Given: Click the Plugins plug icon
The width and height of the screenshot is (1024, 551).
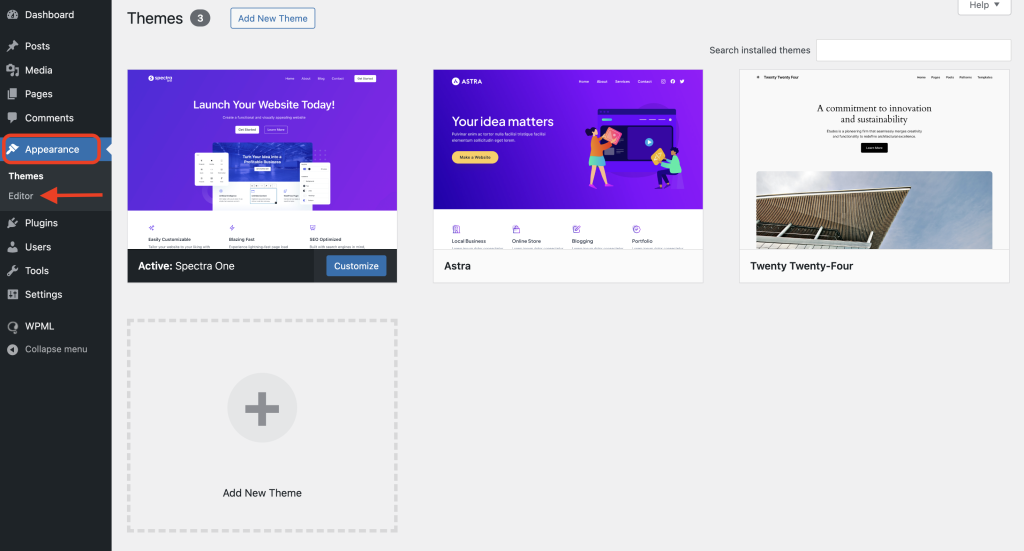Looking at the screenshot, I should (x=13, y=223).
